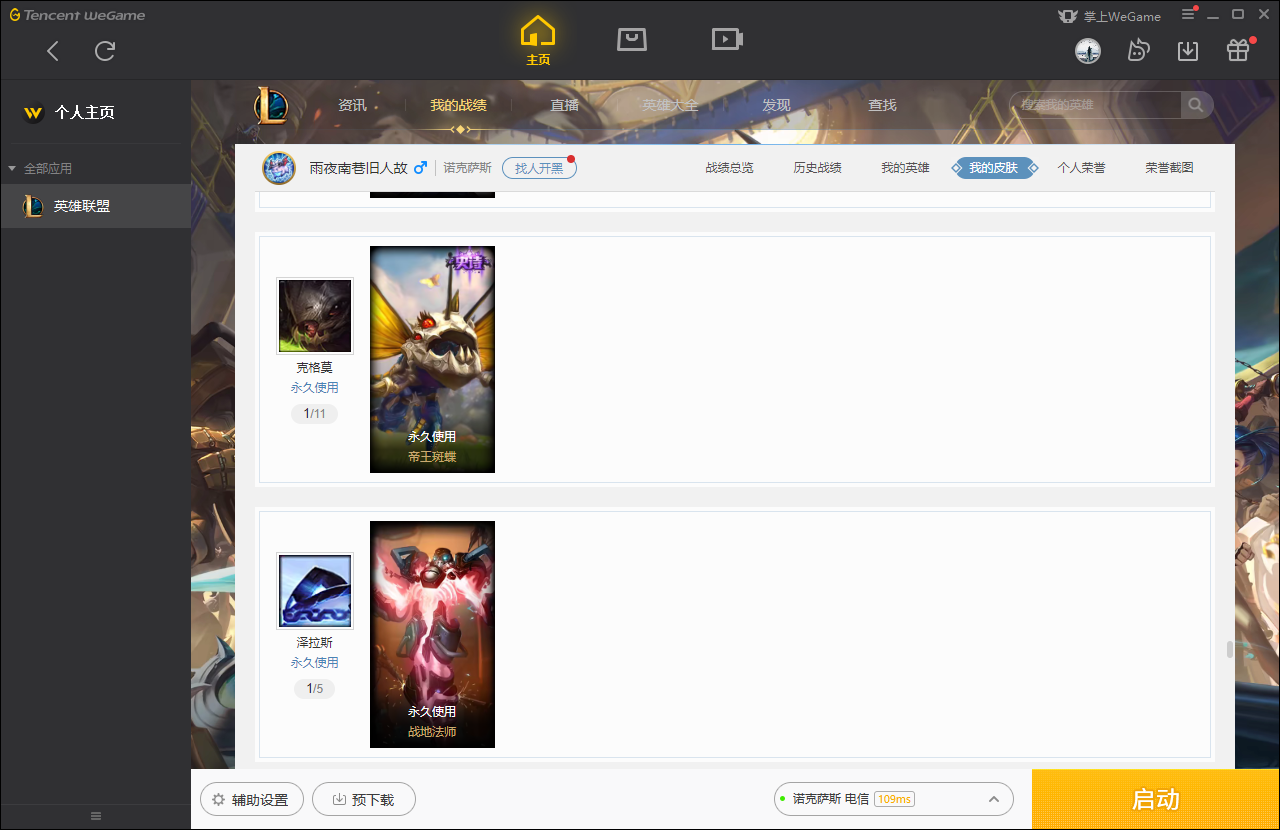
Task: Open the 英雄大全 tab
Action: point(670,105)
